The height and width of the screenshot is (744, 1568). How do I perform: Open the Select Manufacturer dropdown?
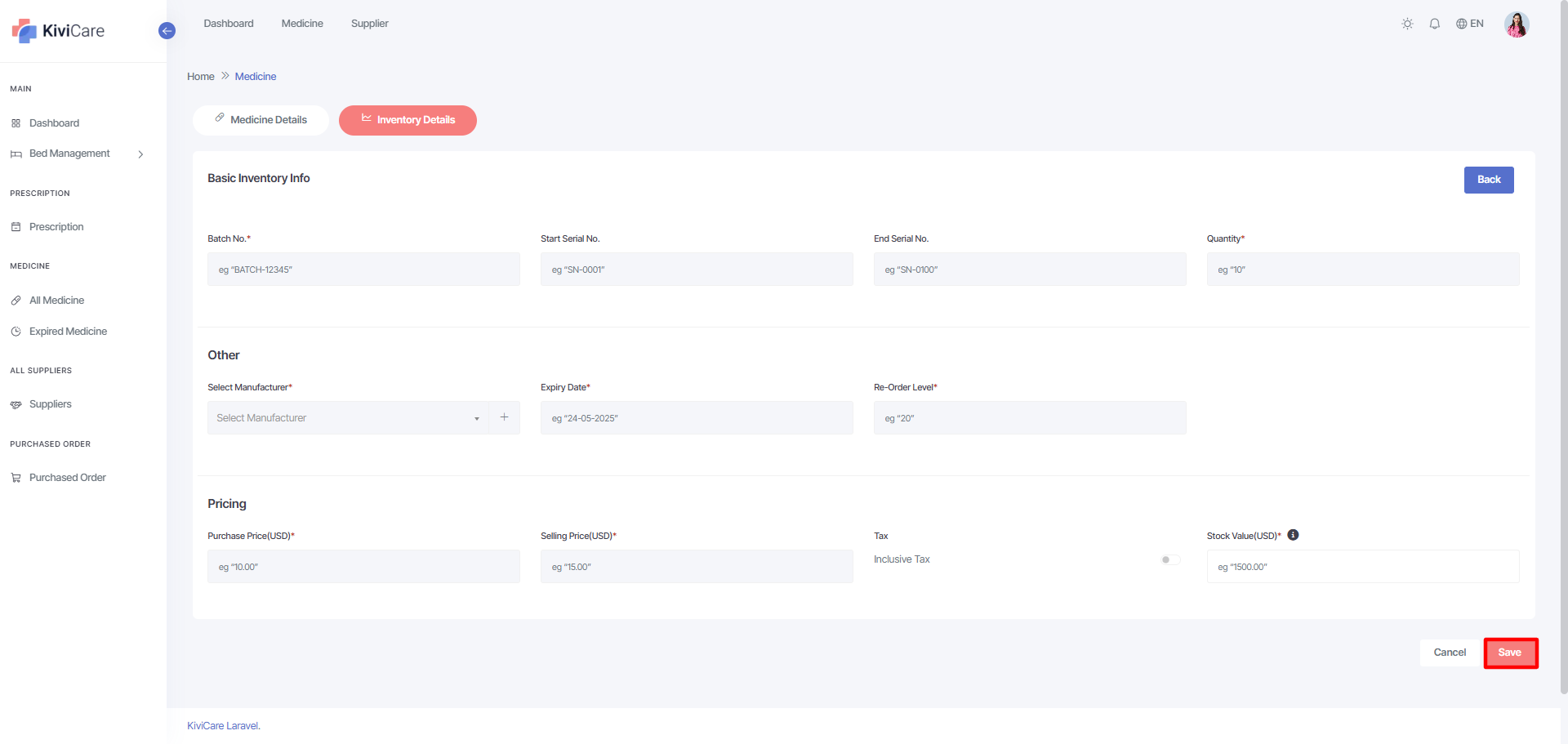(348, 418)
